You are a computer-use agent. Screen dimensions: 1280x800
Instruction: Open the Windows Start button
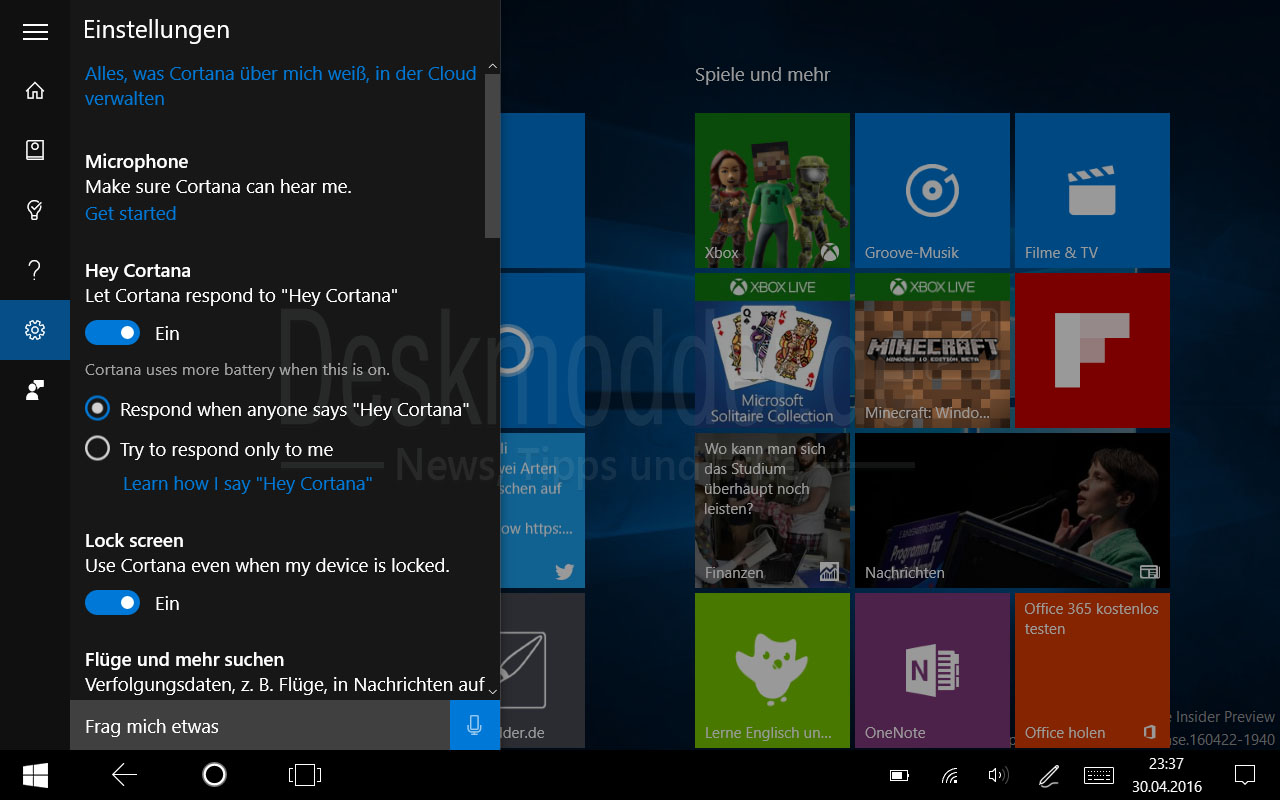pyautogui.click(x=36, y=775)
